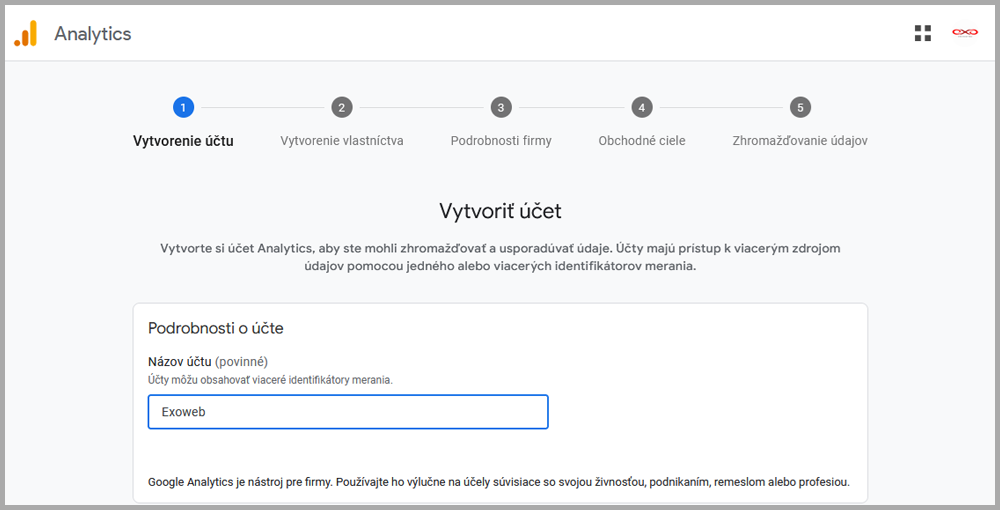The width and height of the screenshot is (1000, 510).
Task: Jump to step 3 circle
Action: (501, 108)
